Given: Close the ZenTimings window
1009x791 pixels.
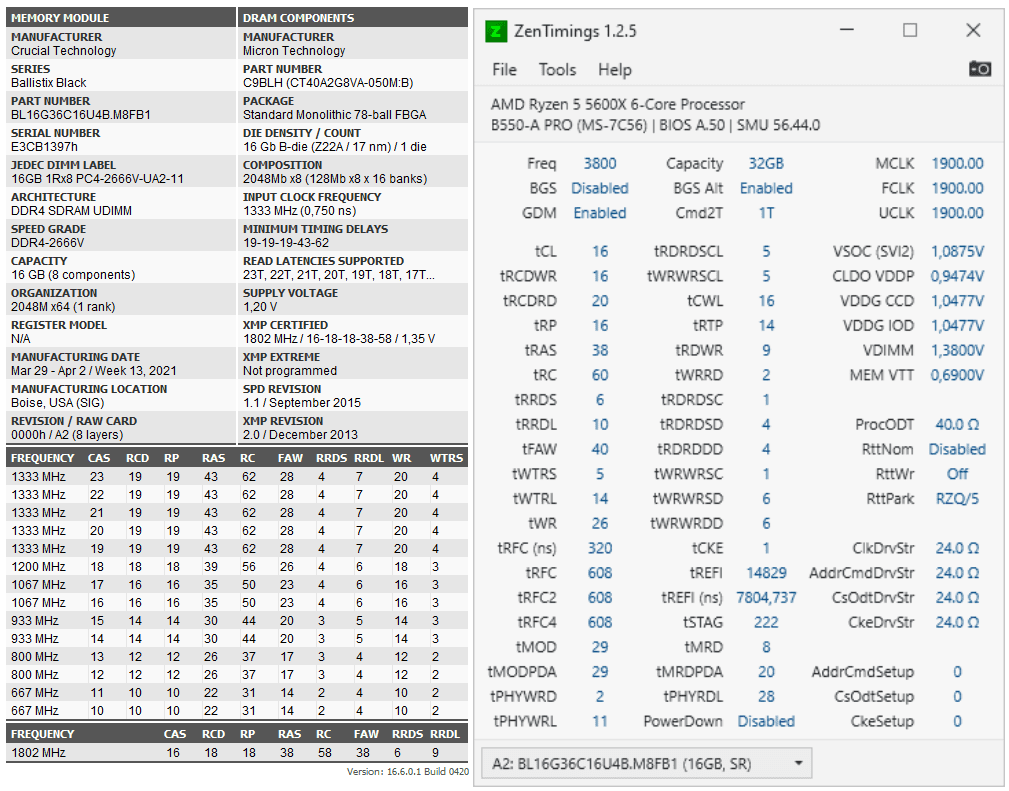Looking at the screenshot, I should pyautogui.click(x=973, y=30).
